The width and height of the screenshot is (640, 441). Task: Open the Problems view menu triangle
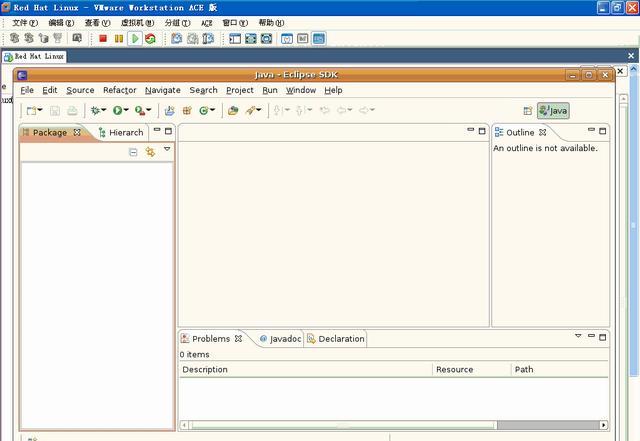pos(578,336)
